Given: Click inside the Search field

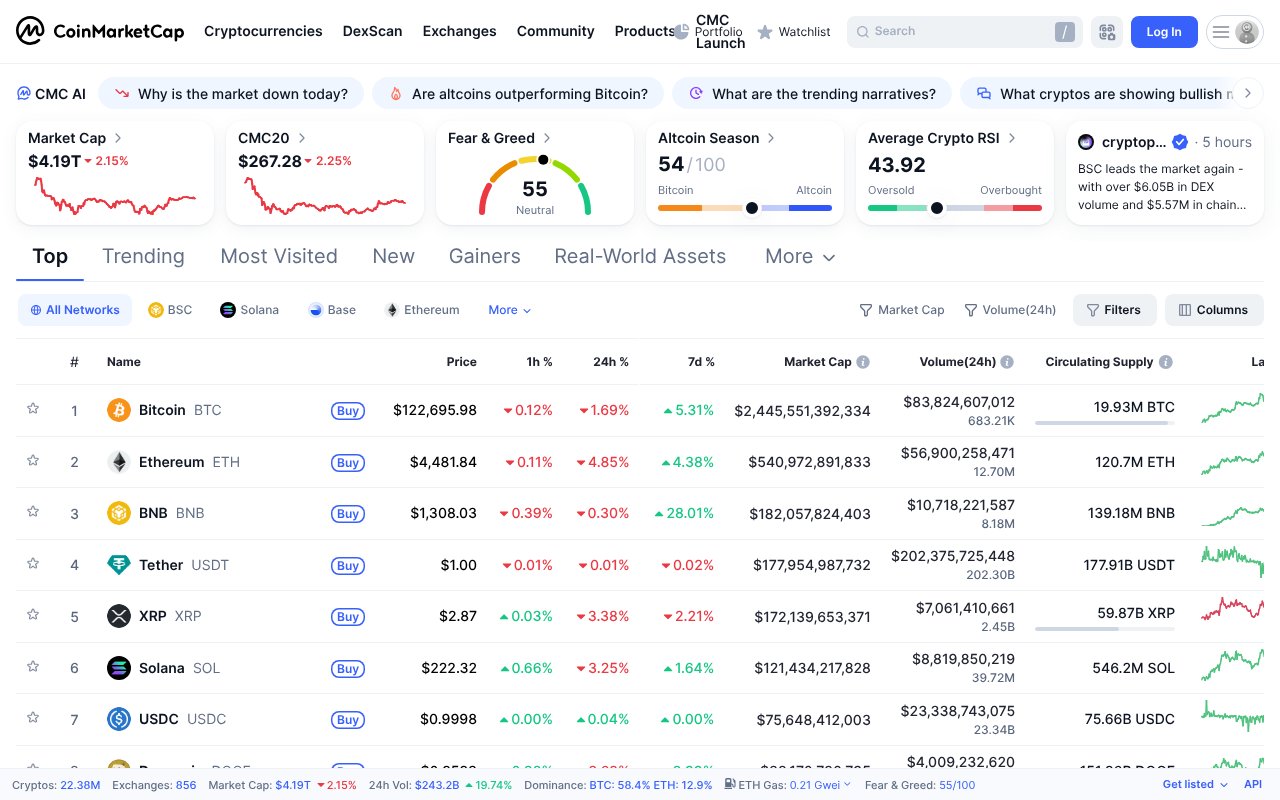Looking at the screenshot, I should (x=960, y=31).
